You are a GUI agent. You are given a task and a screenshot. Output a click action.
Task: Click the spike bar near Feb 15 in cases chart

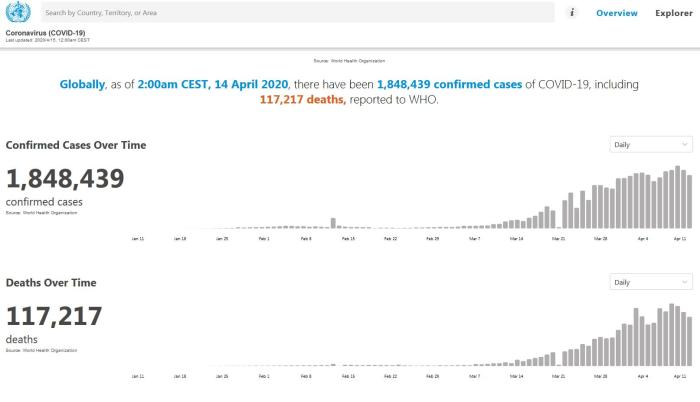(333, 223)
